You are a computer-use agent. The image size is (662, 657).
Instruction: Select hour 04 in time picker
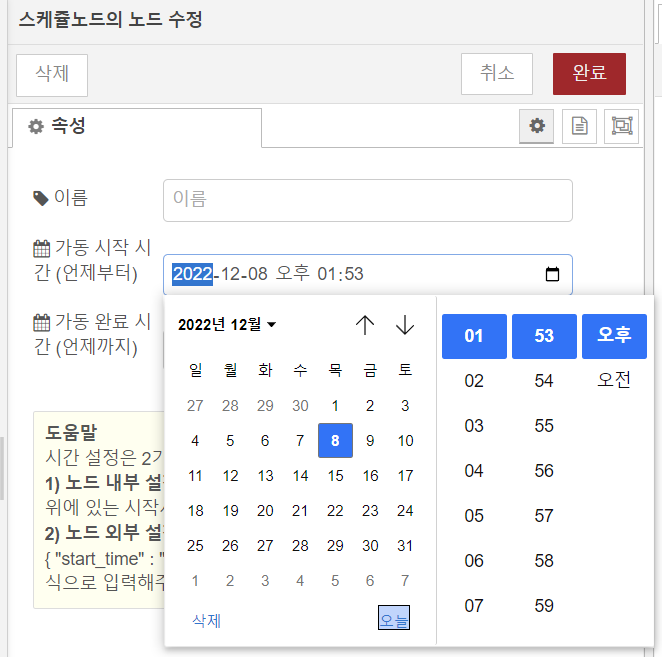pyautogui.click(x=474, y=471)
